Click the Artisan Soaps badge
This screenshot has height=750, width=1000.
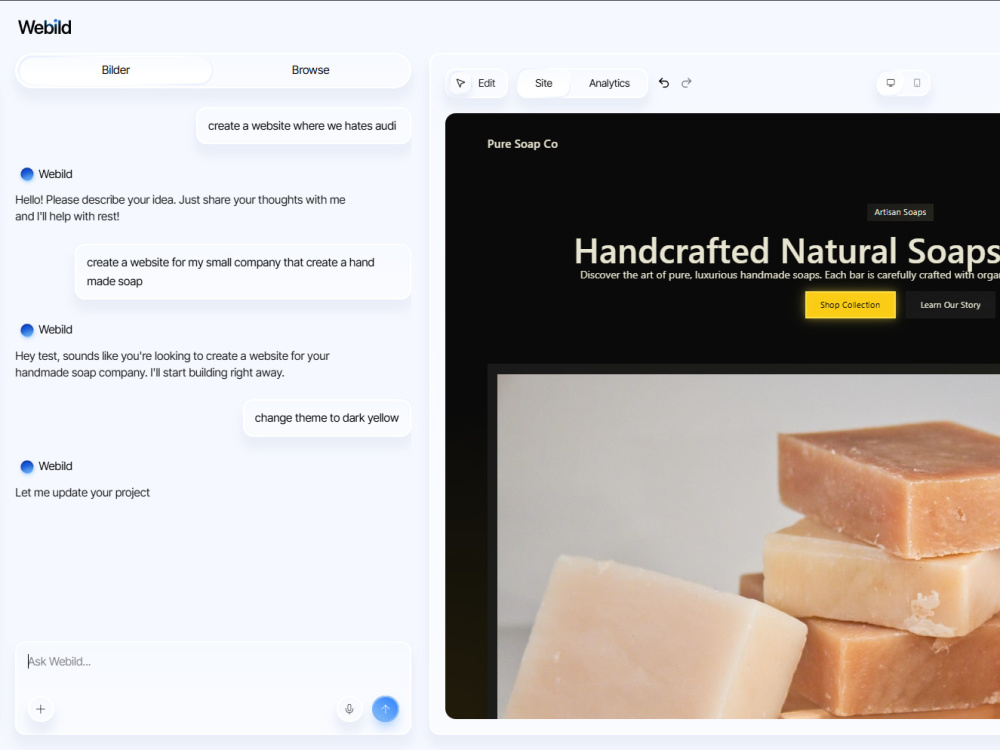900,212
